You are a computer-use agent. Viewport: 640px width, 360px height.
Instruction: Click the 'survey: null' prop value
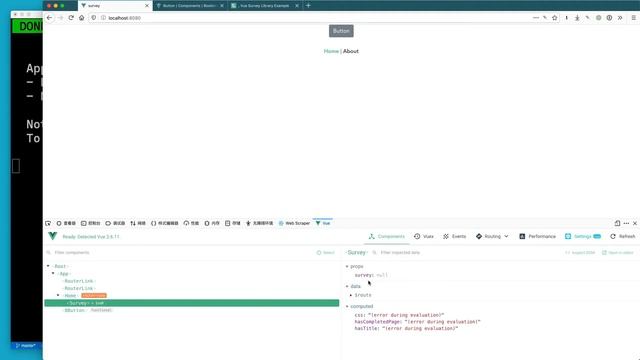371,275
